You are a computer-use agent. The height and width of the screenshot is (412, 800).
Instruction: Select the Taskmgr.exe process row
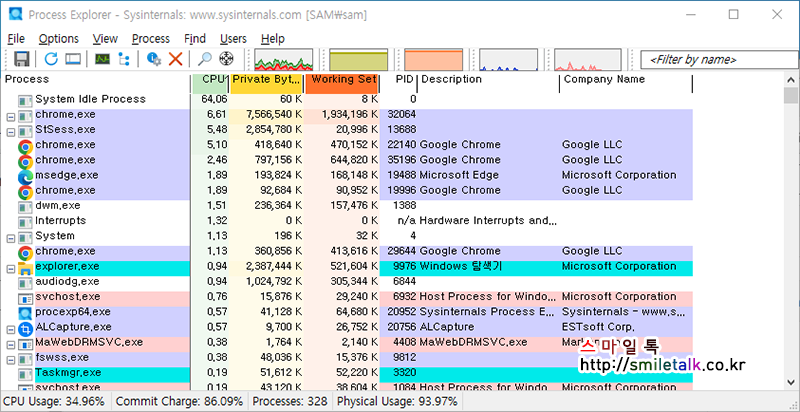[347, 373]
